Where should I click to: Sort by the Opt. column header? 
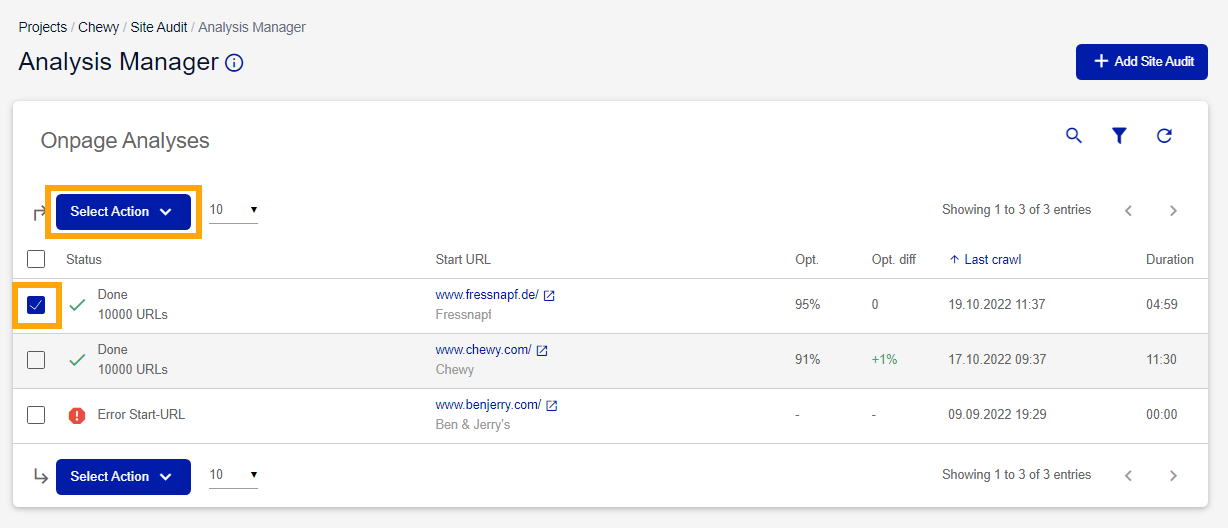point(807,259)
